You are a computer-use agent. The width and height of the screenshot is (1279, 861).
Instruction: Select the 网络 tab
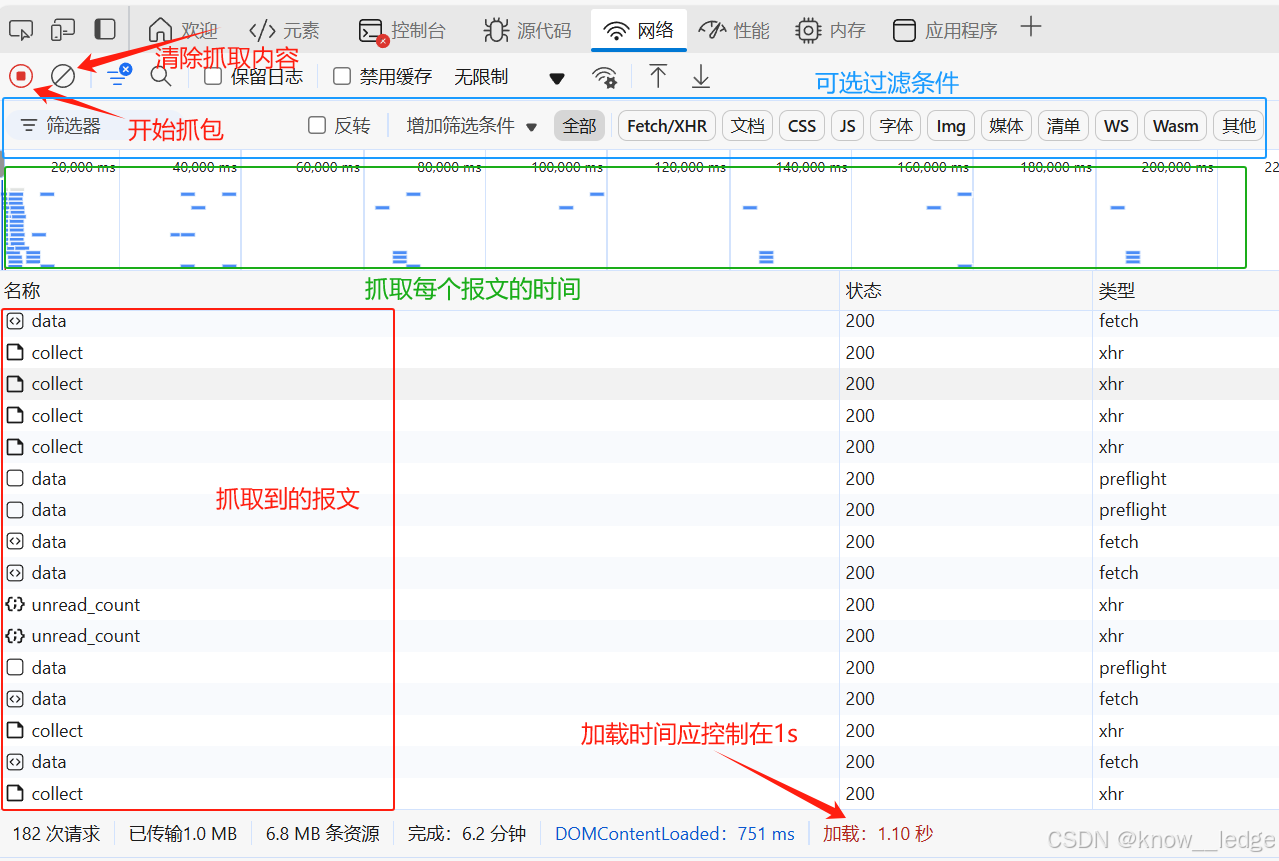pos(639,30)
